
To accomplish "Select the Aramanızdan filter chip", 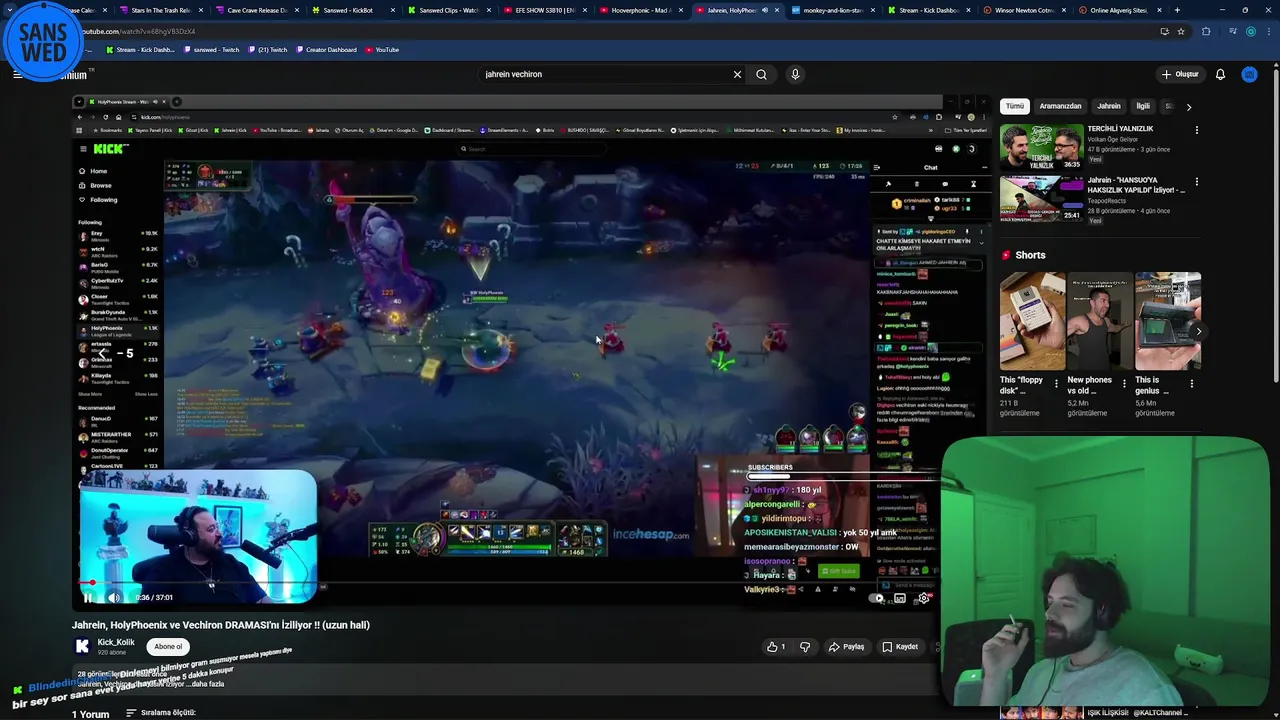I will (1060, 106).
